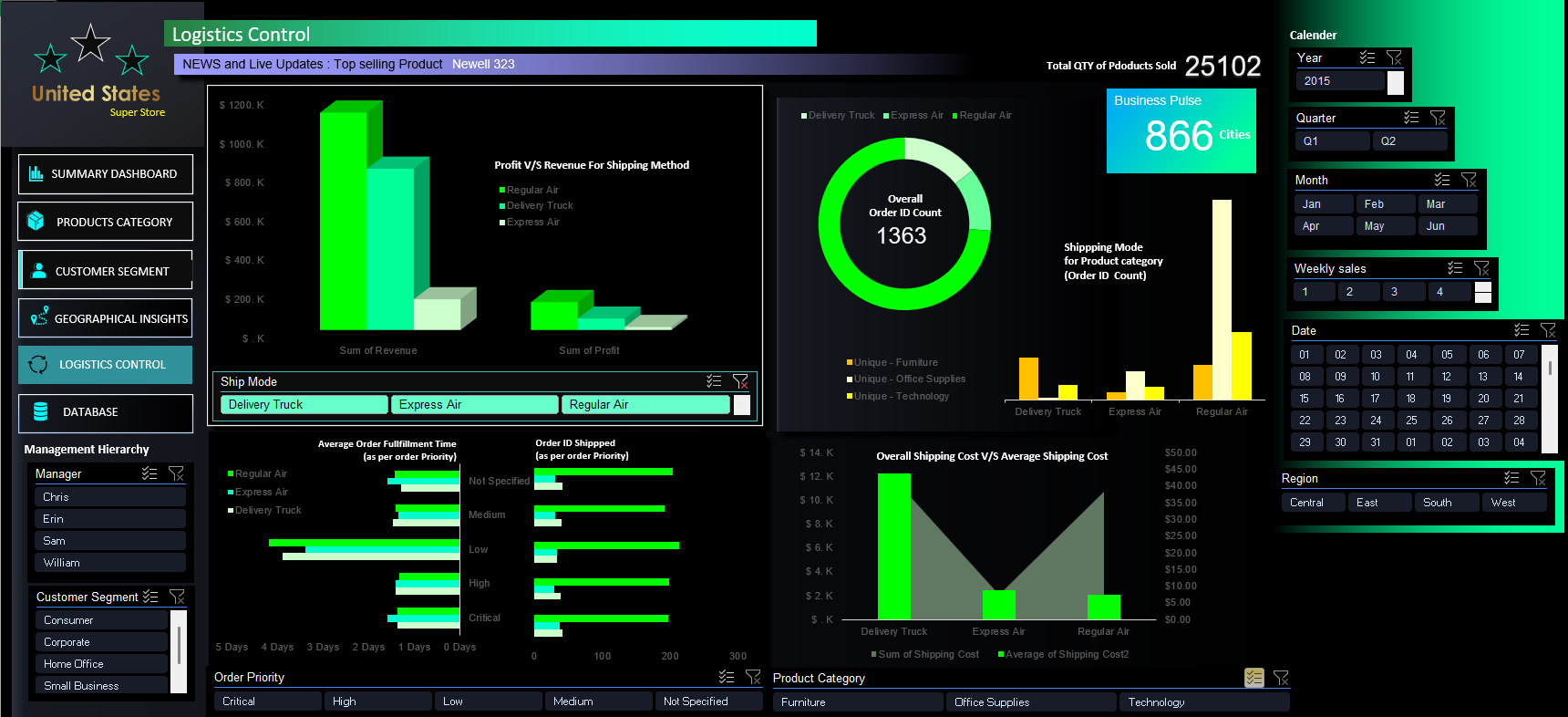The height and width of the screenshot is (717, 1568).
Task: Go to Customer Segment page
Action: point(106,271)
